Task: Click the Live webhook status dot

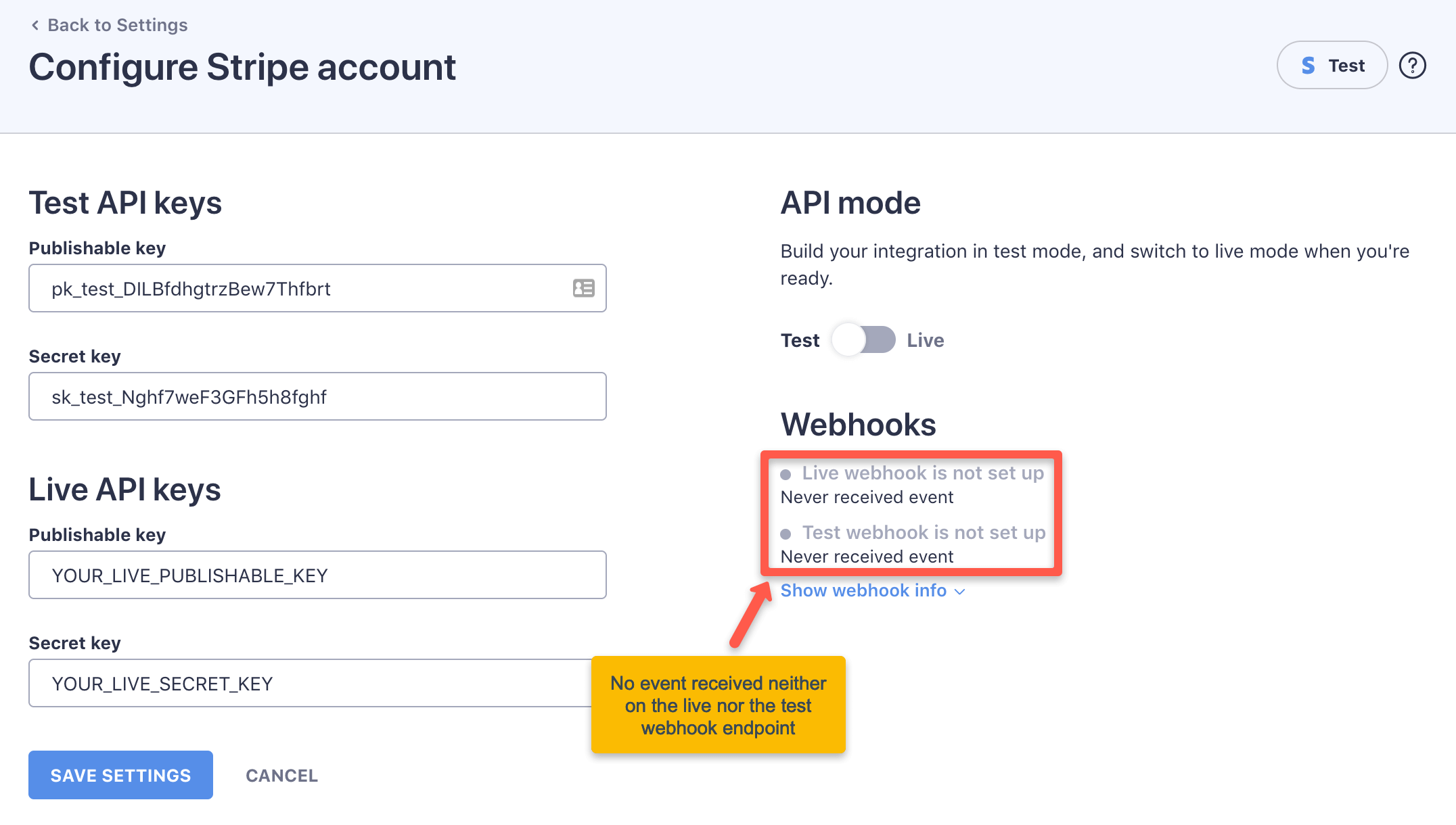Action: click(786, 474)
